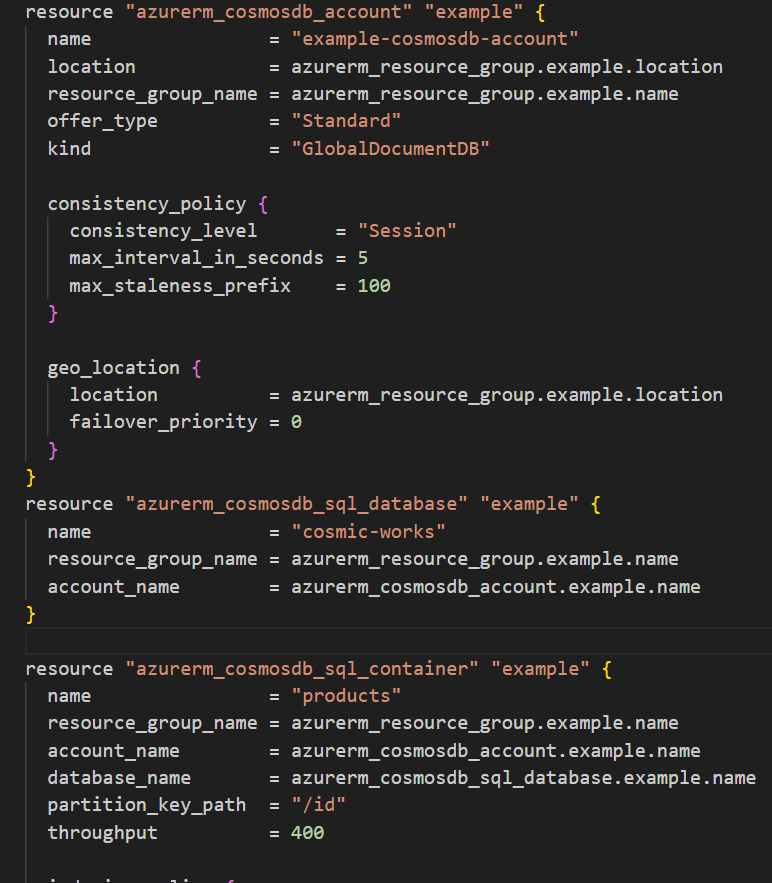Image resolution: width=772 pixels, height=883 pixels.
Task: Click the "azurerm_cosmosdb_sql_container" resource type string
Action: coord(302,669)
